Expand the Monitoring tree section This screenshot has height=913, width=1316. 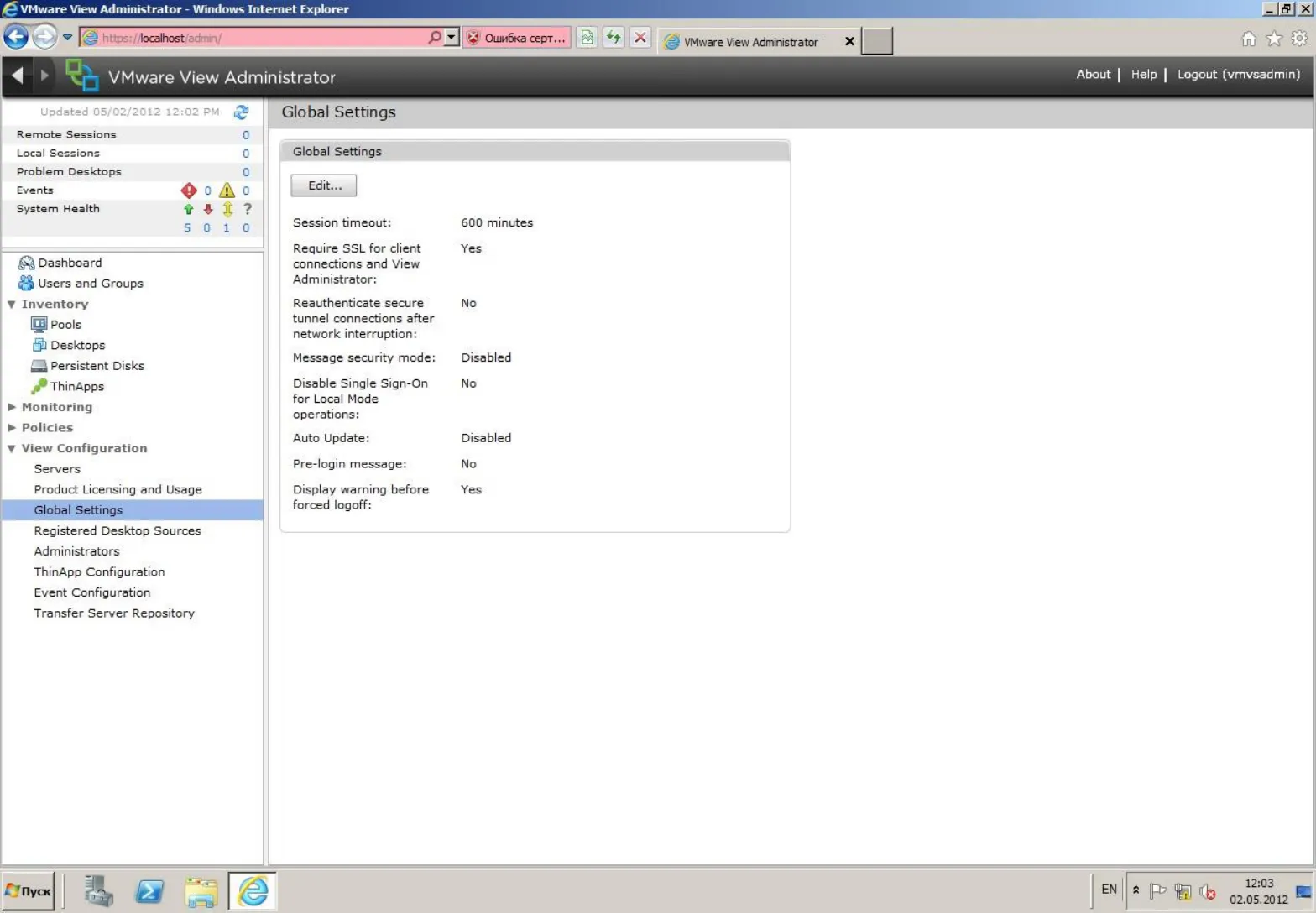12,407
